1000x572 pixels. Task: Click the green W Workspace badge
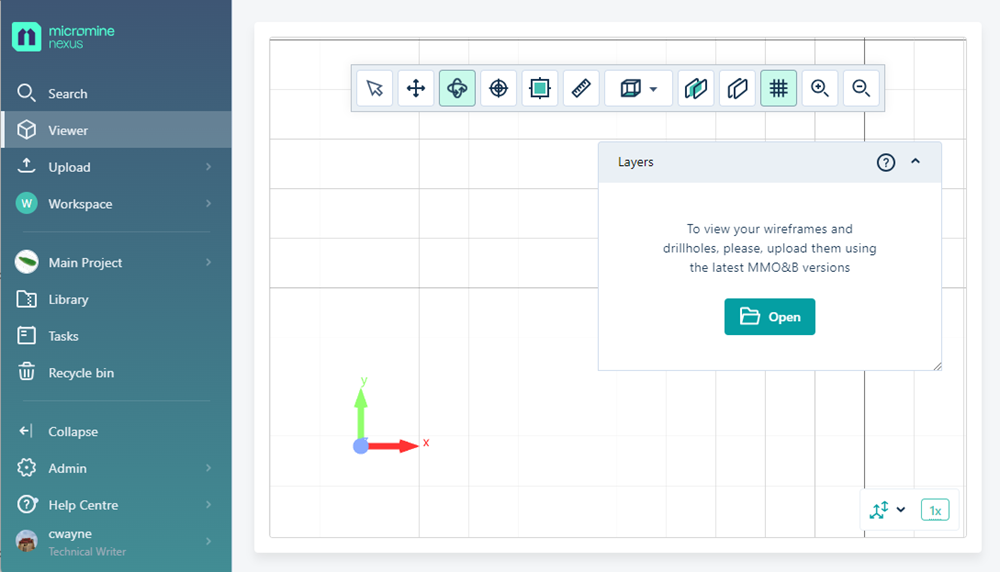[26, 204]
